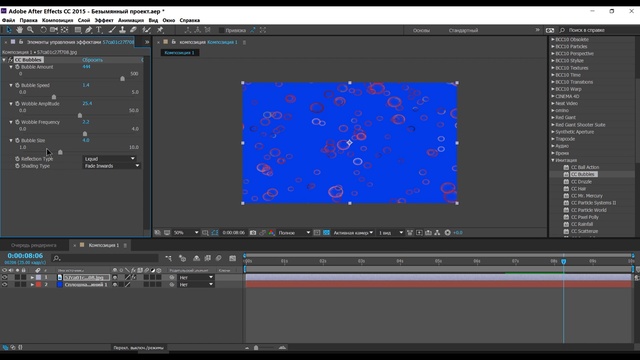
Task: Select the Pen tool
Action: [x=88, y=30]
